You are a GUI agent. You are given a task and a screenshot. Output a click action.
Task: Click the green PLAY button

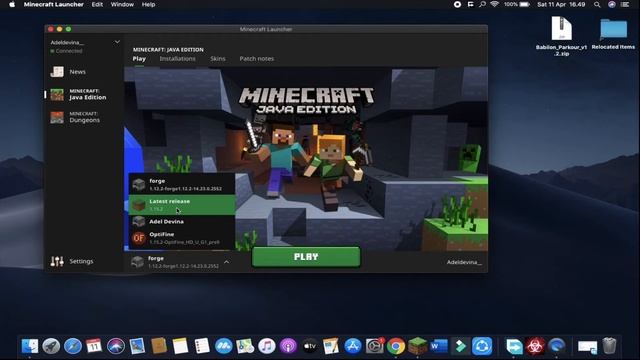306,257
